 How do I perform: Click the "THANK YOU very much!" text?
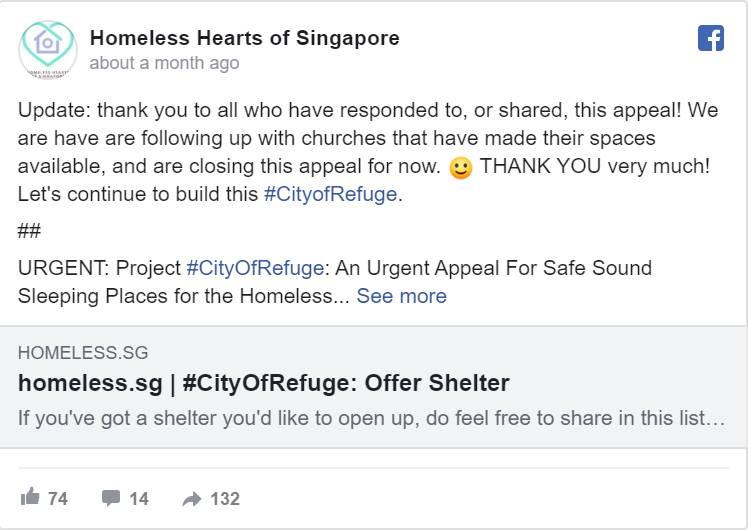tap(595, 166)
